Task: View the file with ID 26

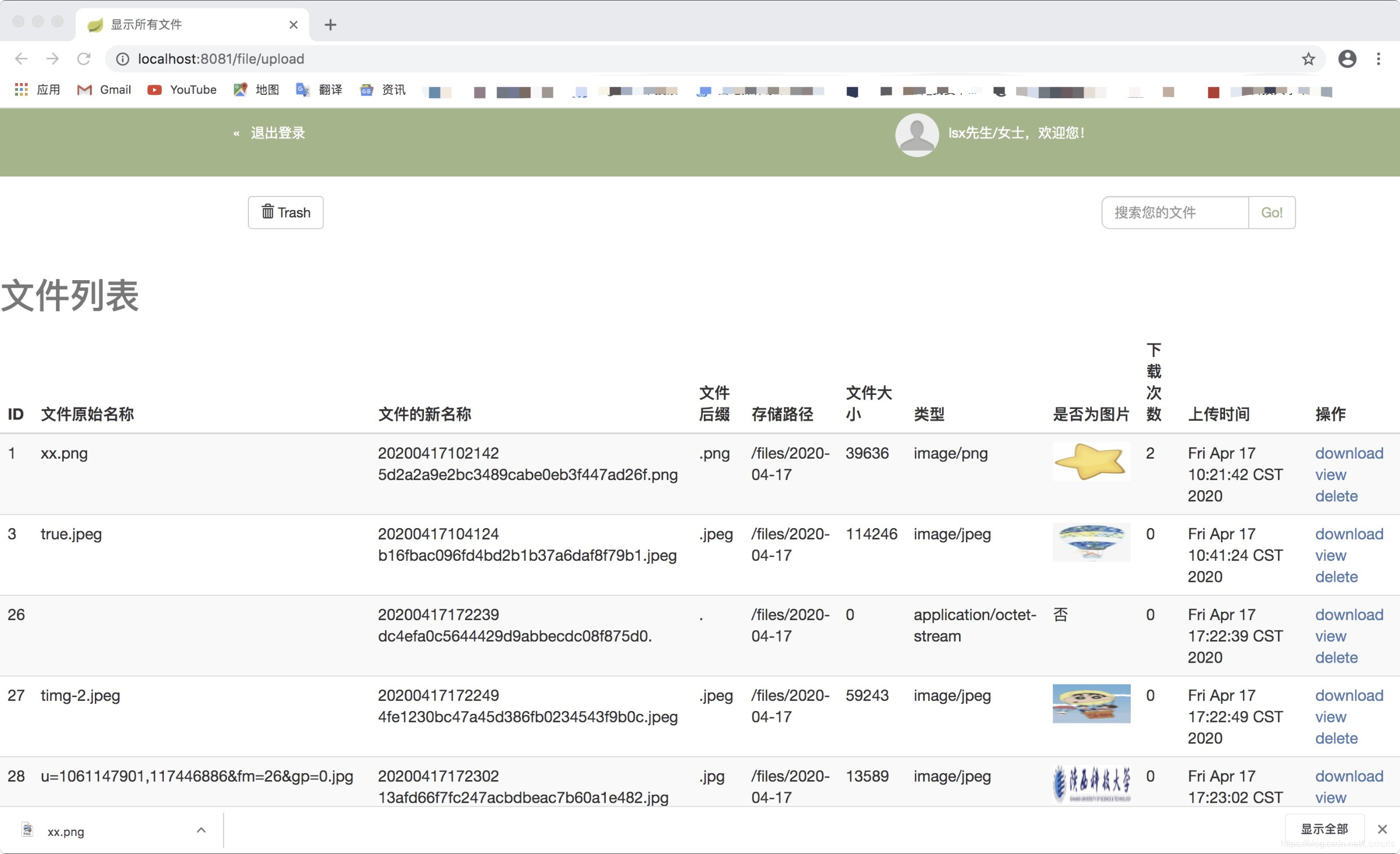Action: pos(1330,635)
